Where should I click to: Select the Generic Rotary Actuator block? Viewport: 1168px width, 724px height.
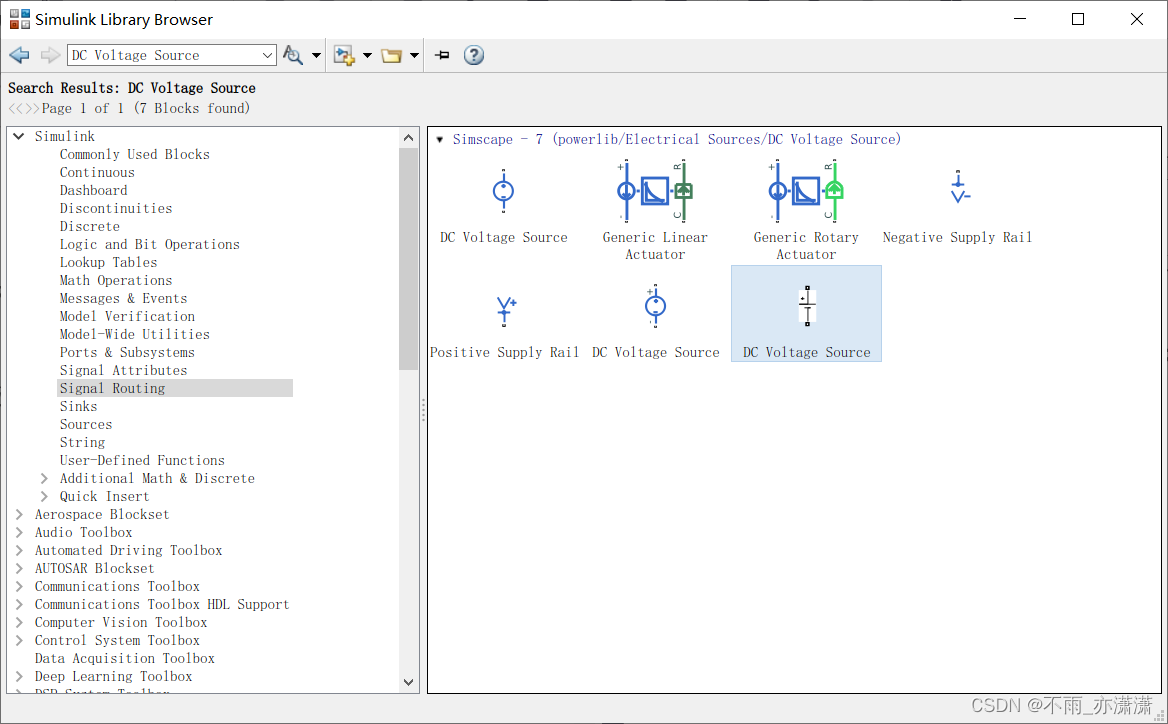(x=806, y=211)
